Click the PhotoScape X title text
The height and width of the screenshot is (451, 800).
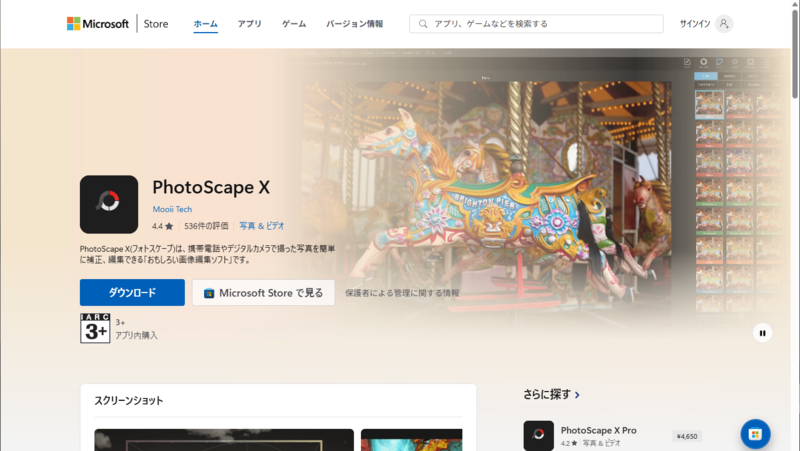point(211,187)
